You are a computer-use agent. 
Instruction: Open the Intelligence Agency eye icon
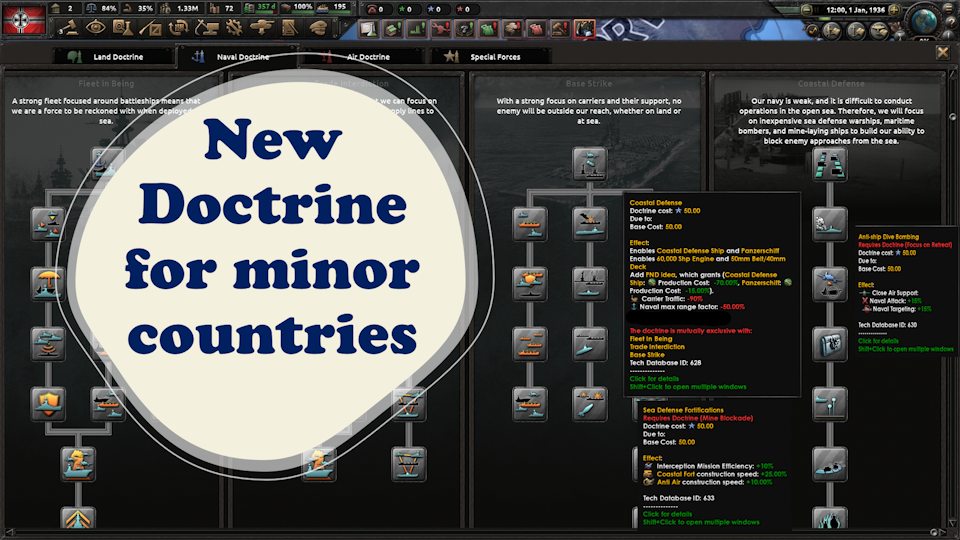(x=96, y=28)
